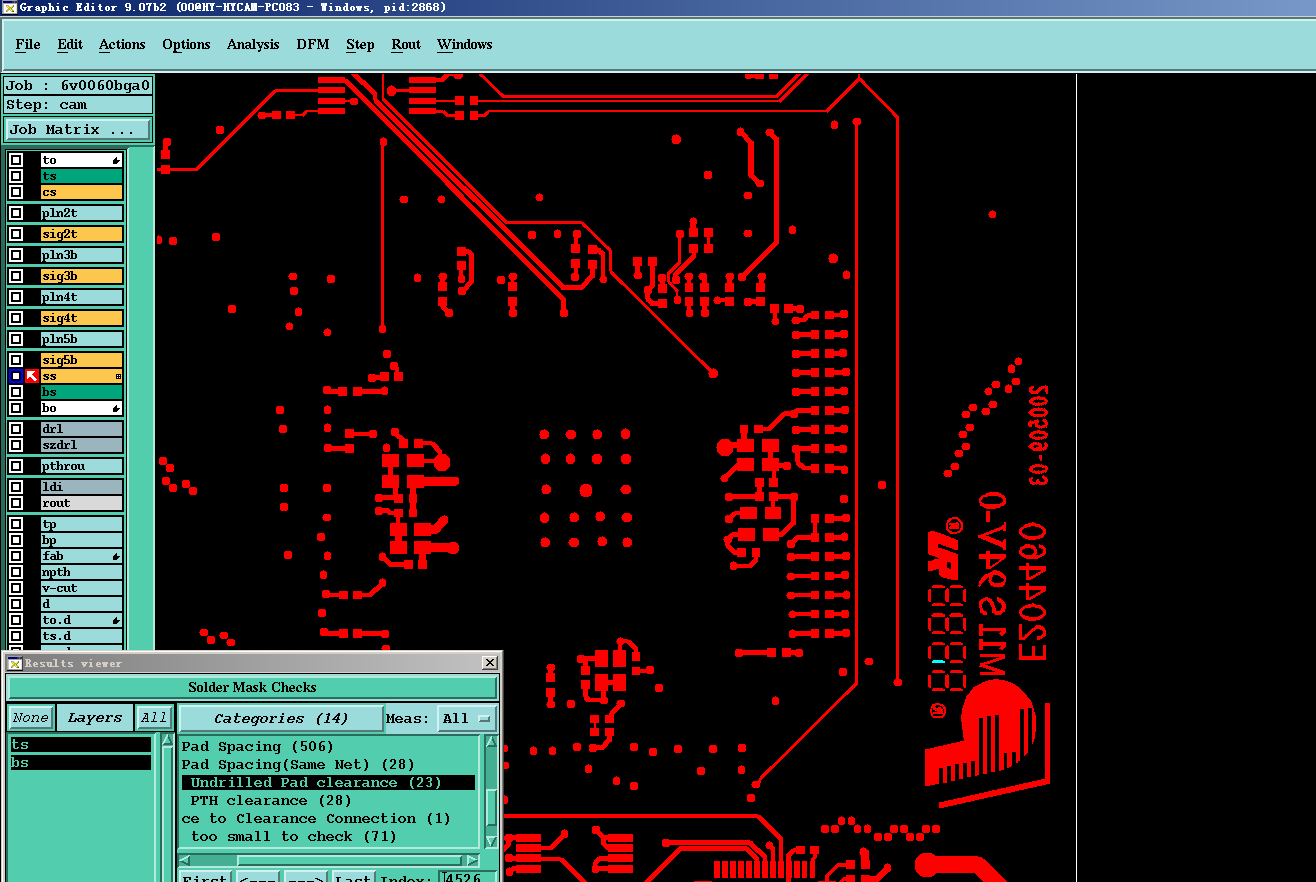This screenshot has width=1316, height=882.
Task: Toggle display checkbox for layer sig3b
Action: (x=16, y=276)
